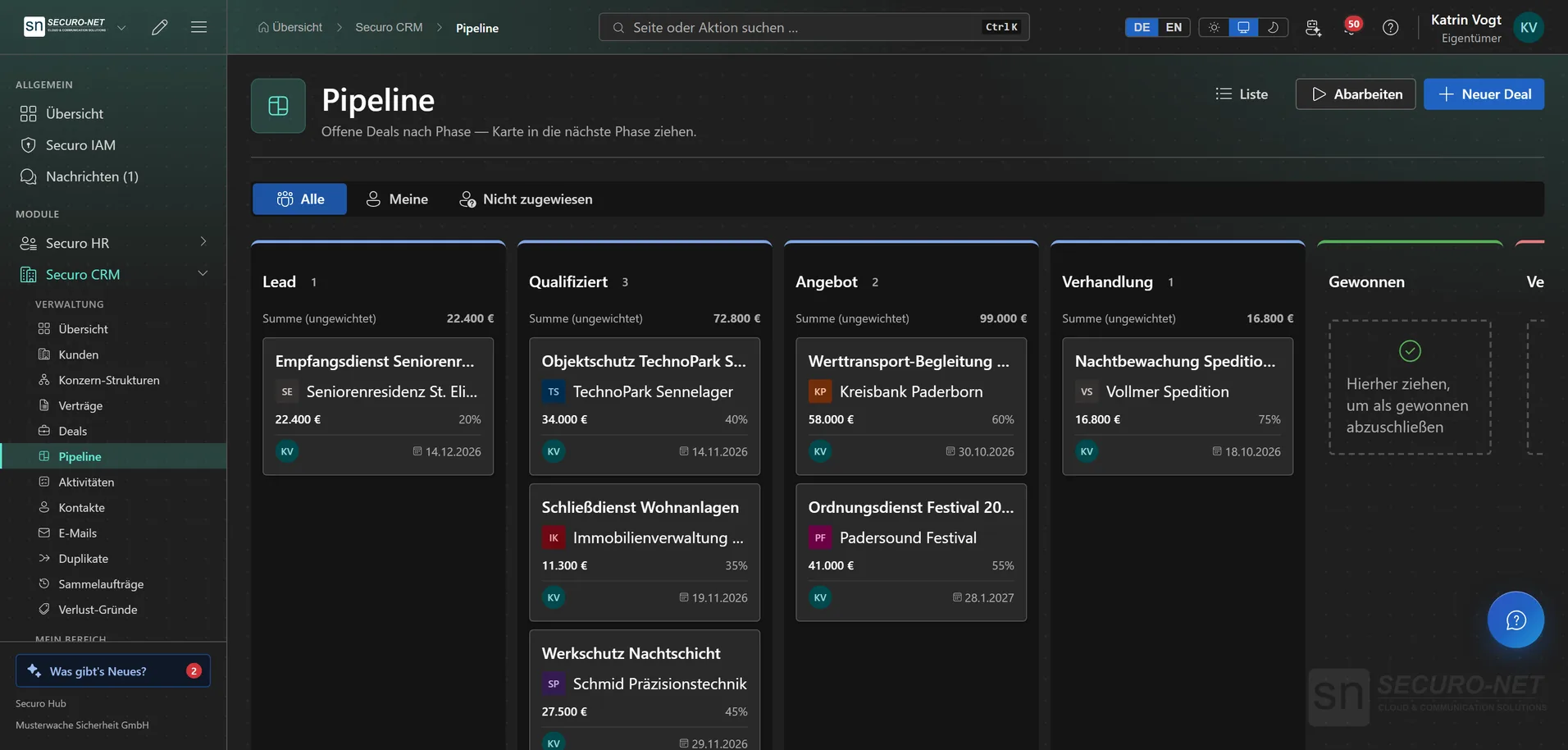The width and height of the screenshot is (1568, 750).
Task: Click the SP badge for Schmid Präzisionstechnik
Action: [554, 684]
